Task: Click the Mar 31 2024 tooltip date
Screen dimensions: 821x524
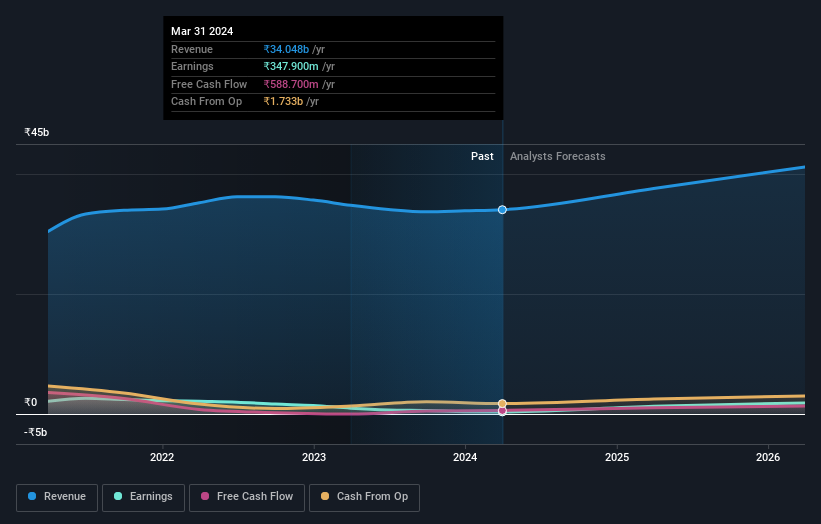Action: pos(202,31)
